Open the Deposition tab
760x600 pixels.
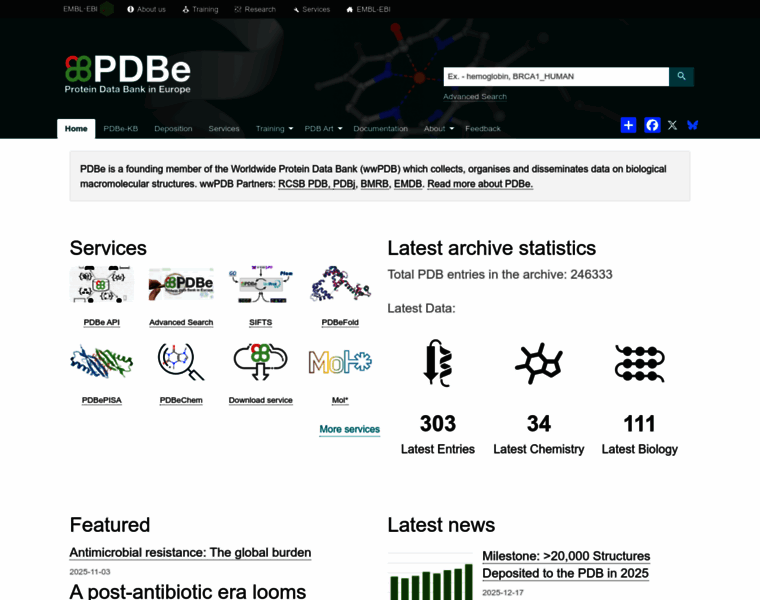[x=173, y=128]
